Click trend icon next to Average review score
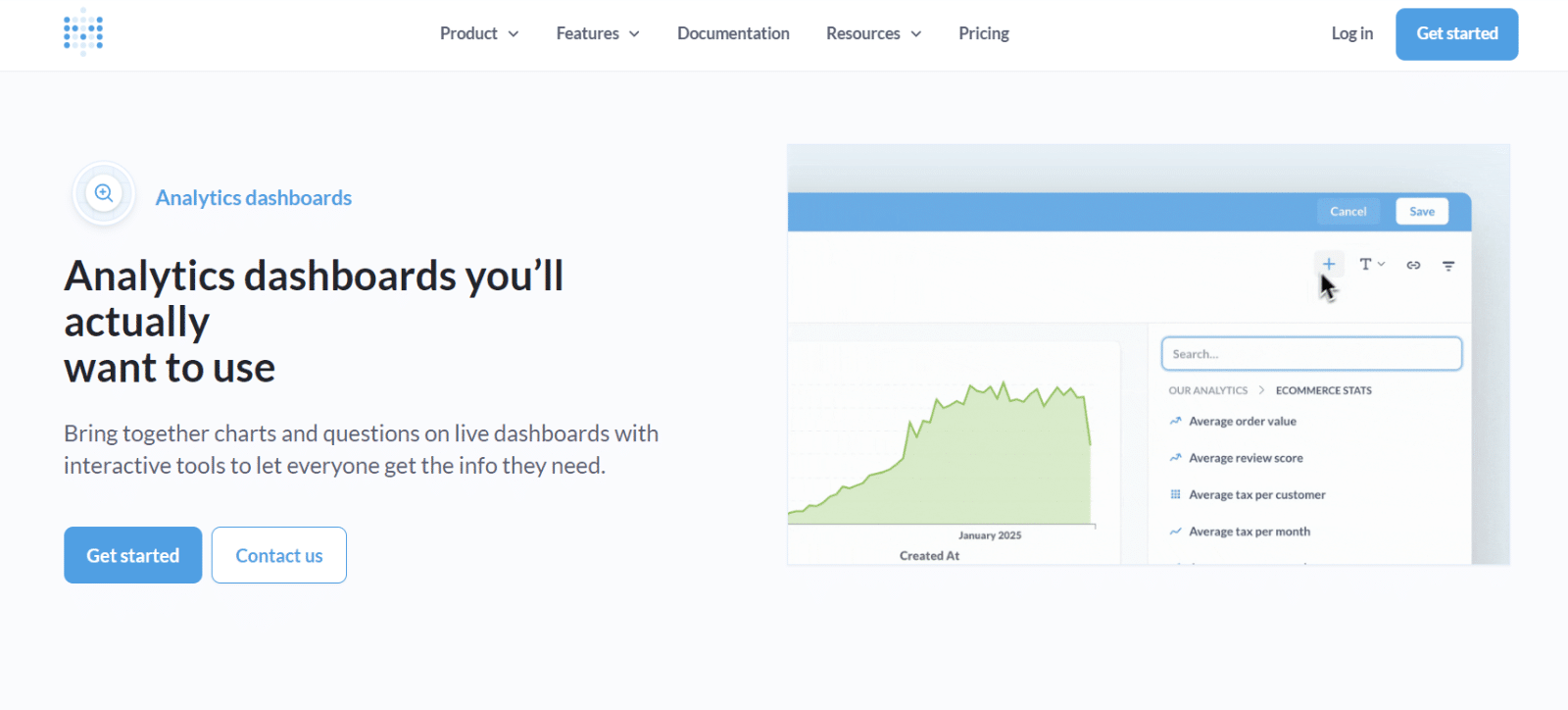1568x710 pixels. tap(1175, 458)
